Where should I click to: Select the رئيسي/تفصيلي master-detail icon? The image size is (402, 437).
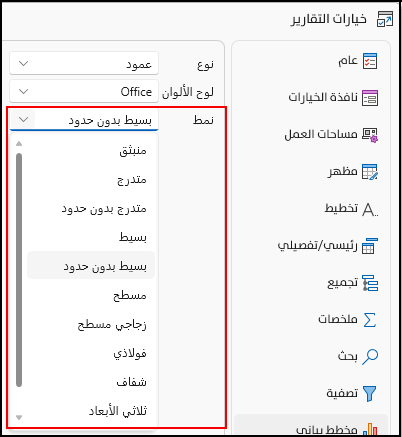370,246
